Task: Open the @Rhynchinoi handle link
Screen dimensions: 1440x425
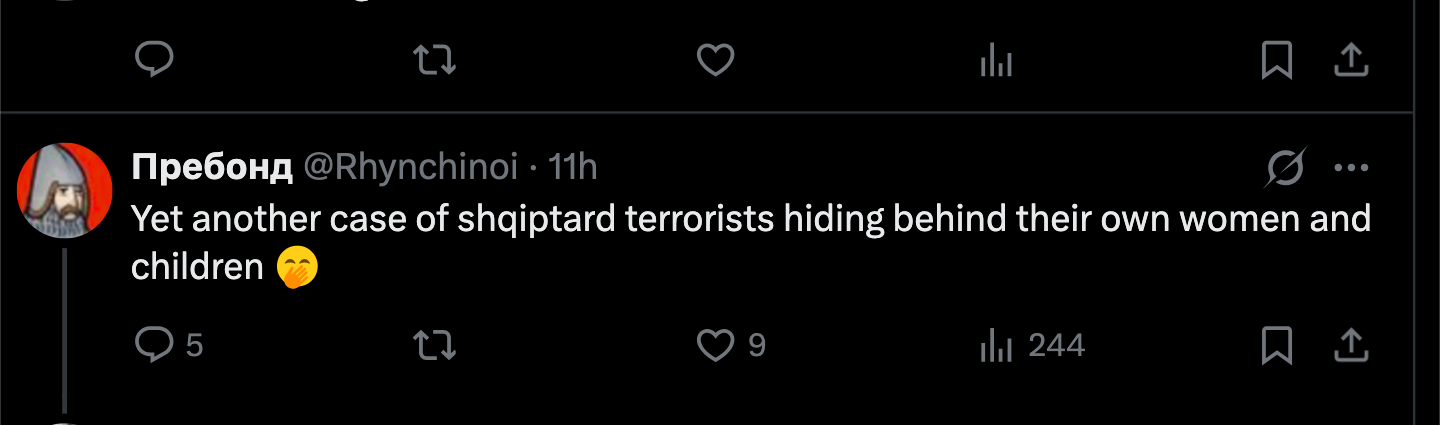Action: (x=410, y=168)
